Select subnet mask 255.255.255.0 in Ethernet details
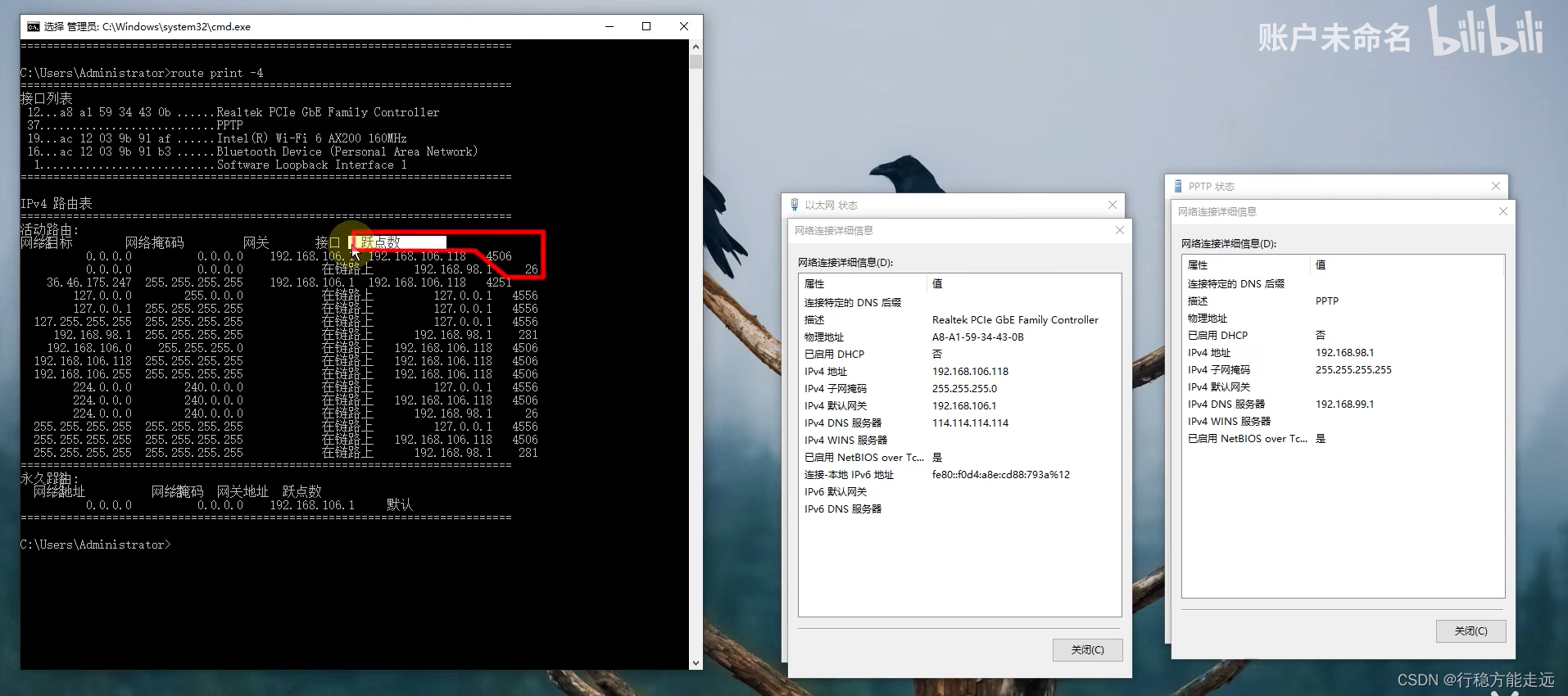This screenshot has height=696, width=1568. (964, 389)
